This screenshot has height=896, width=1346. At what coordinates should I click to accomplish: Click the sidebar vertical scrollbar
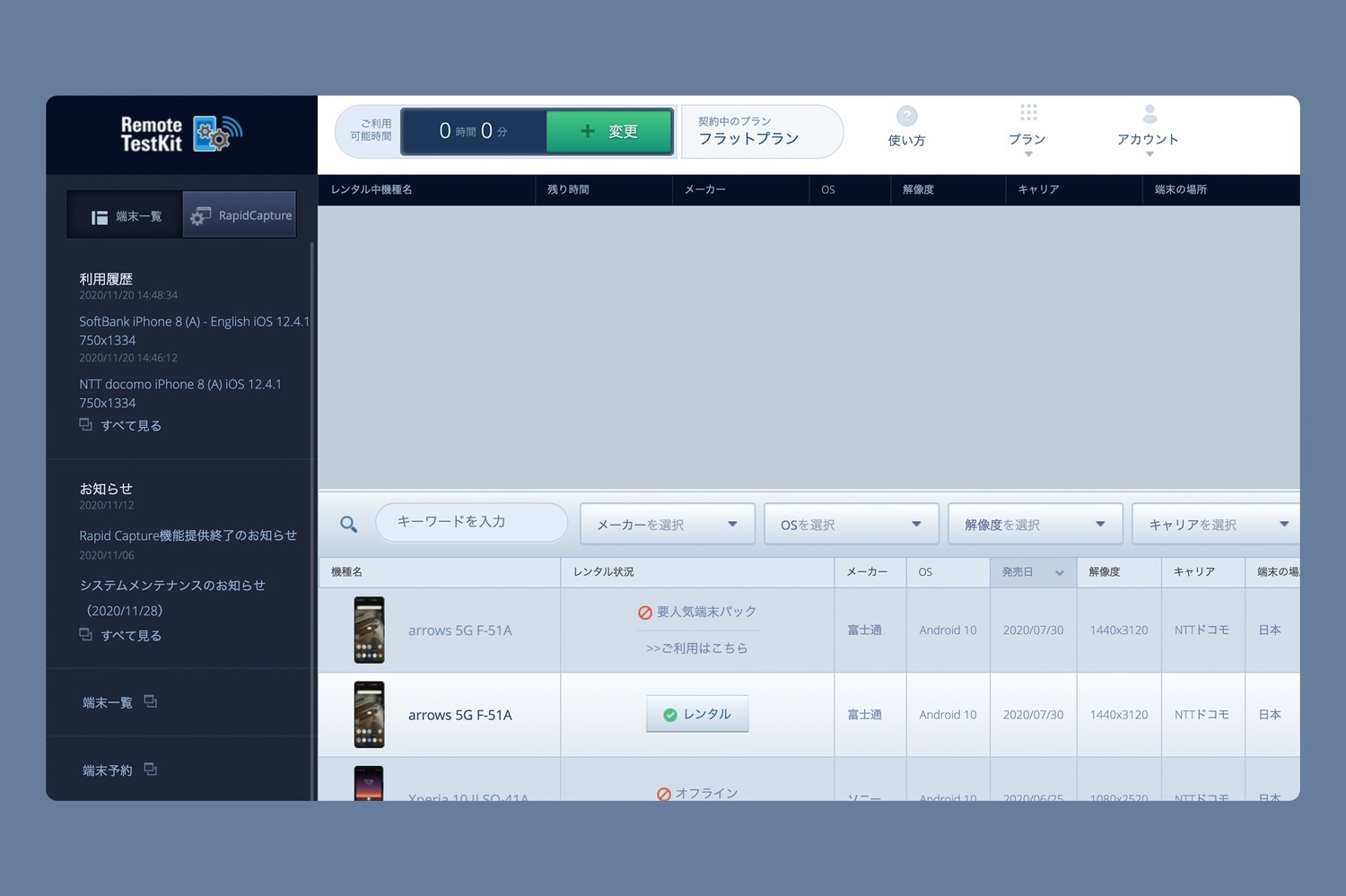[x=312, y=520]
